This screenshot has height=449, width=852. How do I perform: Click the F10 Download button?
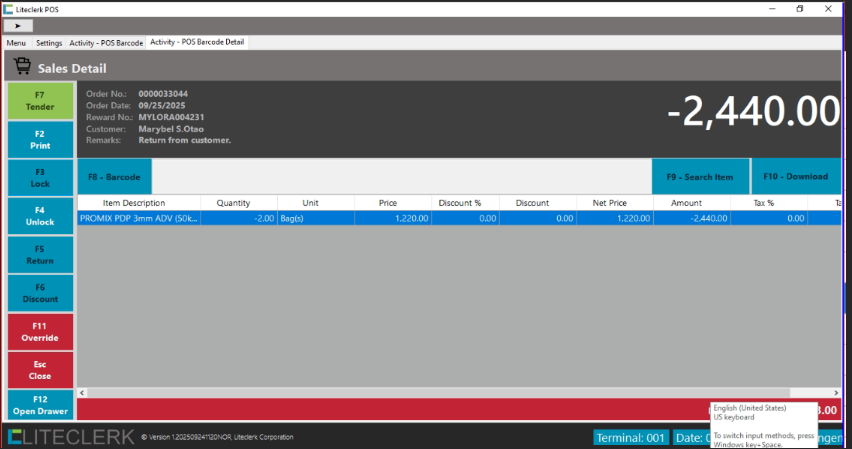[796, 177]
